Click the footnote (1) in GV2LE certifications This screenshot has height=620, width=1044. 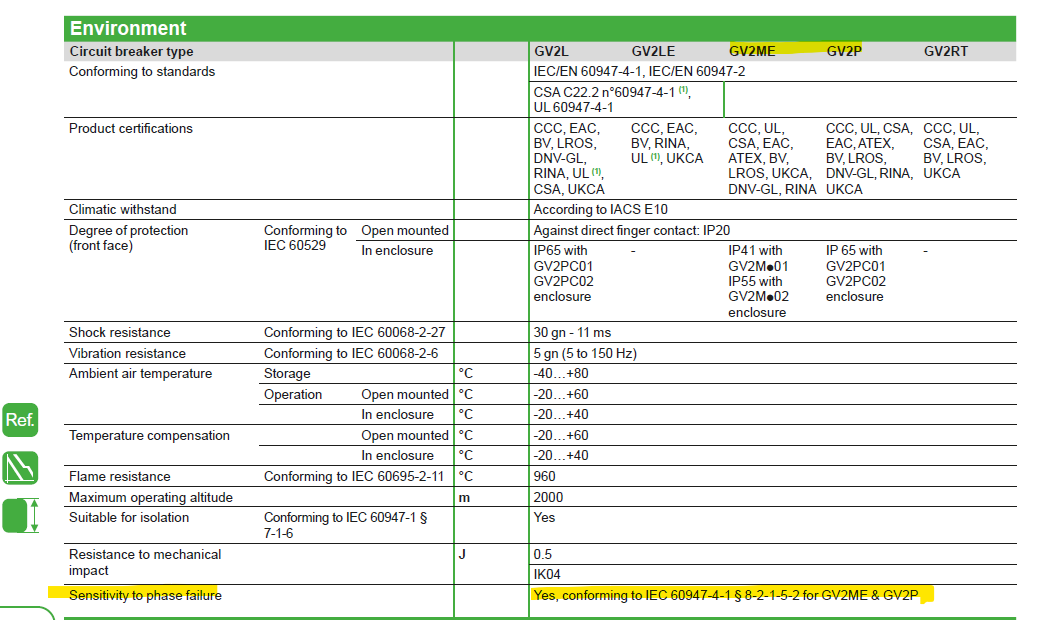(655, 156)
